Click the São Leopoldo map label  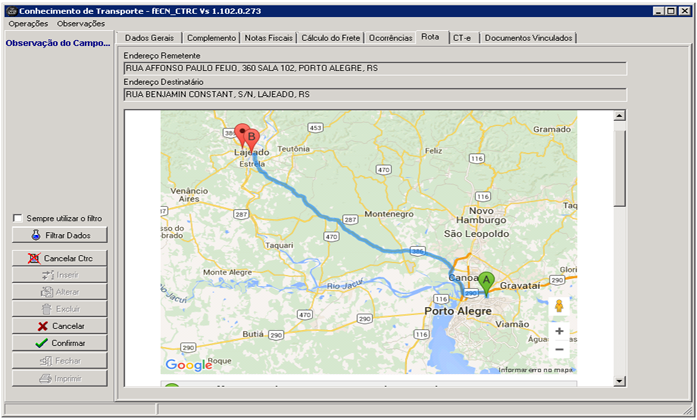coord(477,234)
